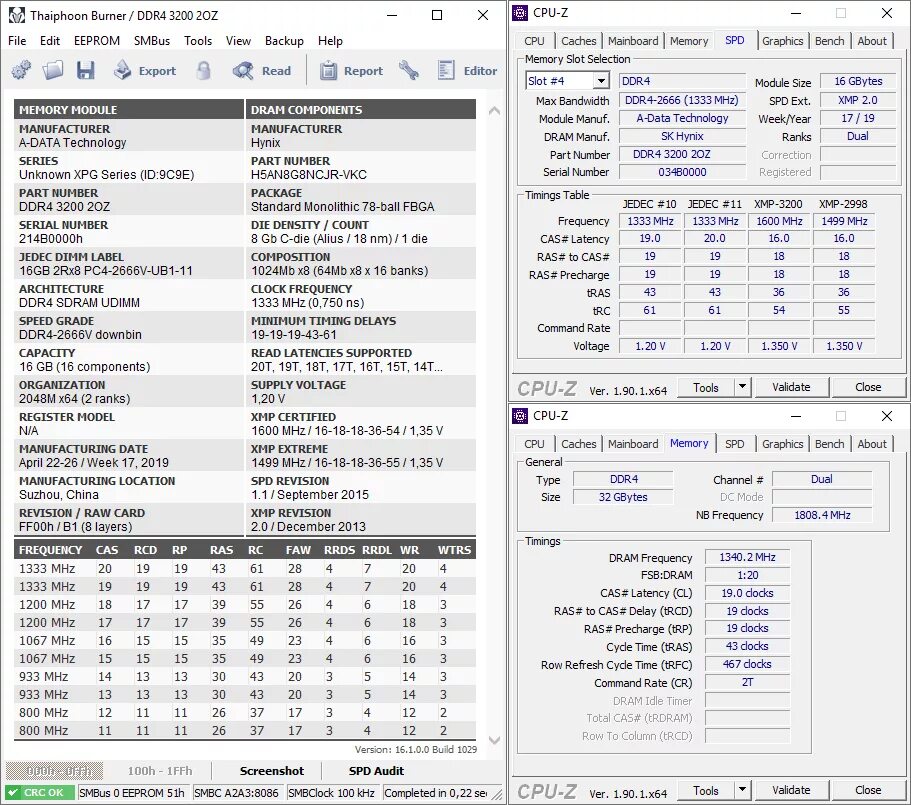
Task: Click the NB Frequency value 1808.4 MHz
Action: pyautogui.click(x=822, y=515)
